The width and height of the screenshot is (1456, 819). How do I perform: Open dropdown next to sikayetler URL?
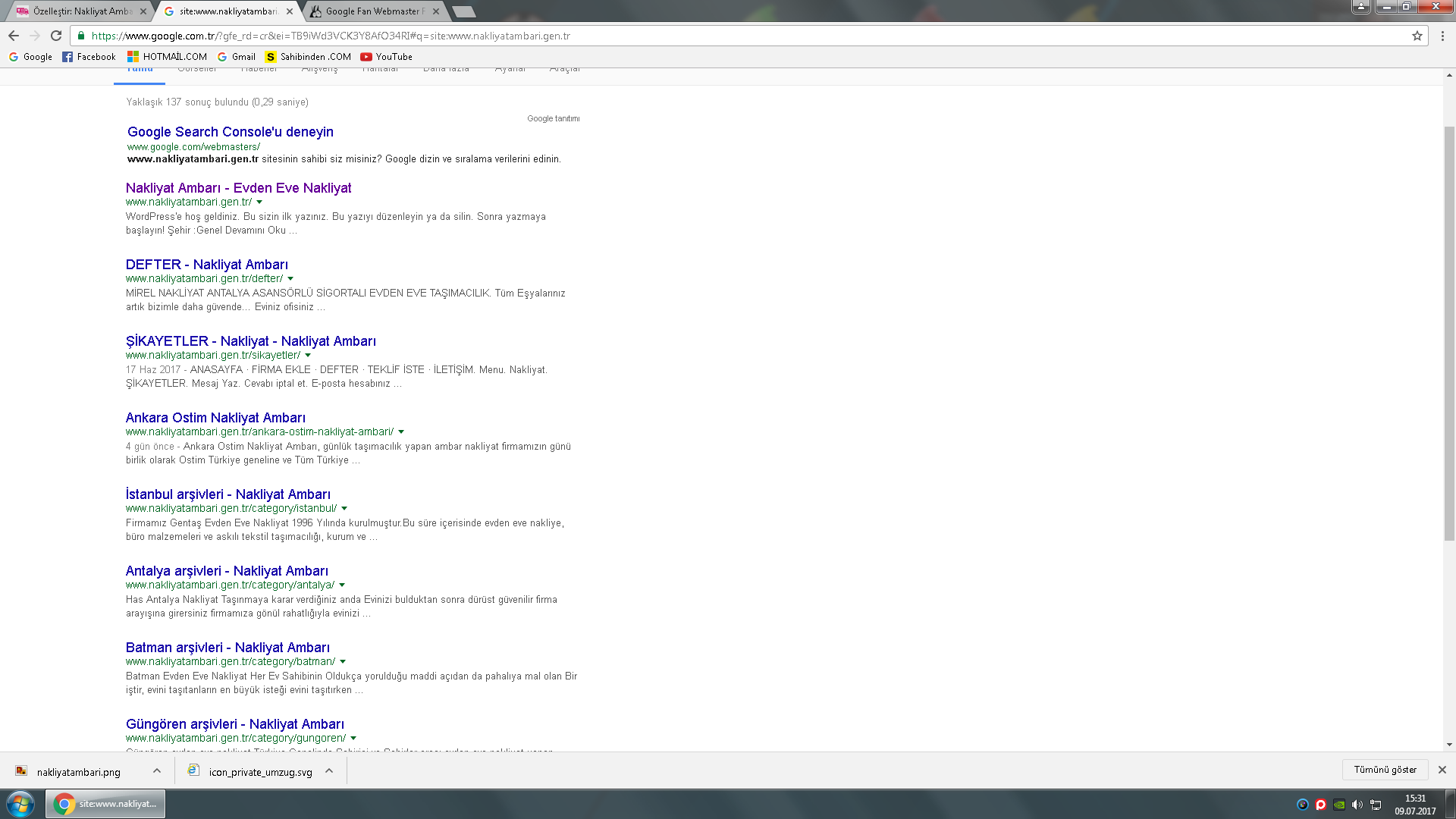[x=308, y=356]
